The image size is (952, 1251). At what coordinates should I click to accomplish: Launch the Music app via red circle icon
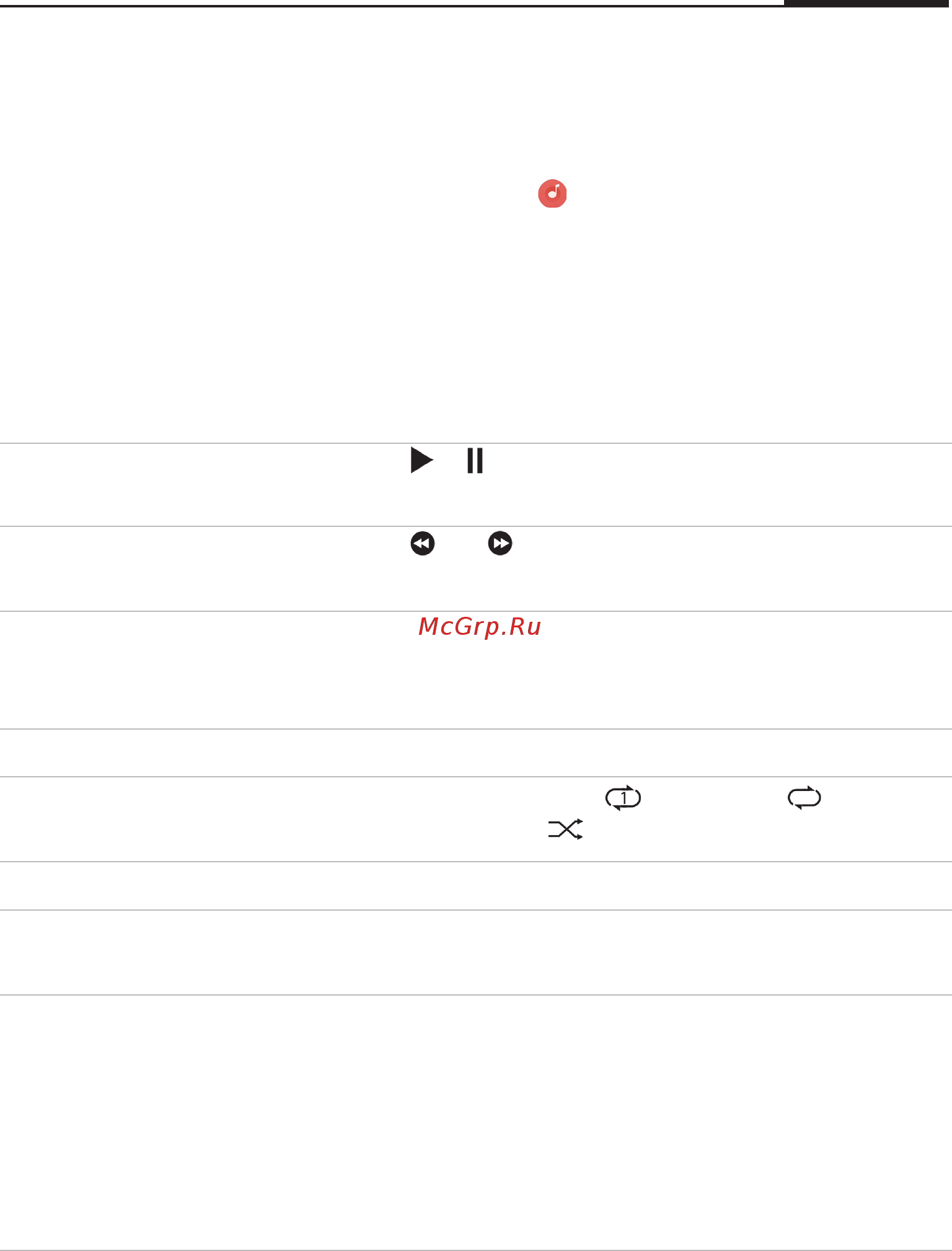pyautogui.click(x=552, y=193)
